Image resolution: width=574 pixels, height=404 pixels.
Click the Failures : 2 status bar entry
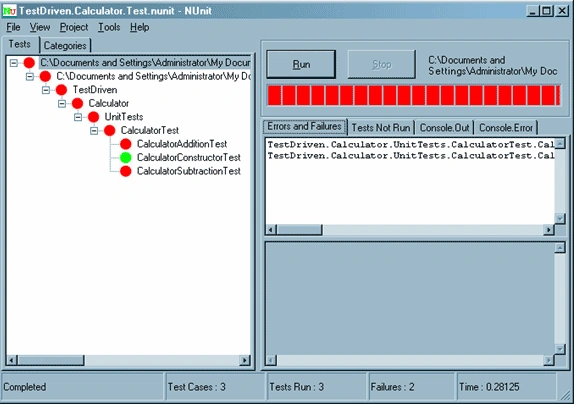point(411,387)
